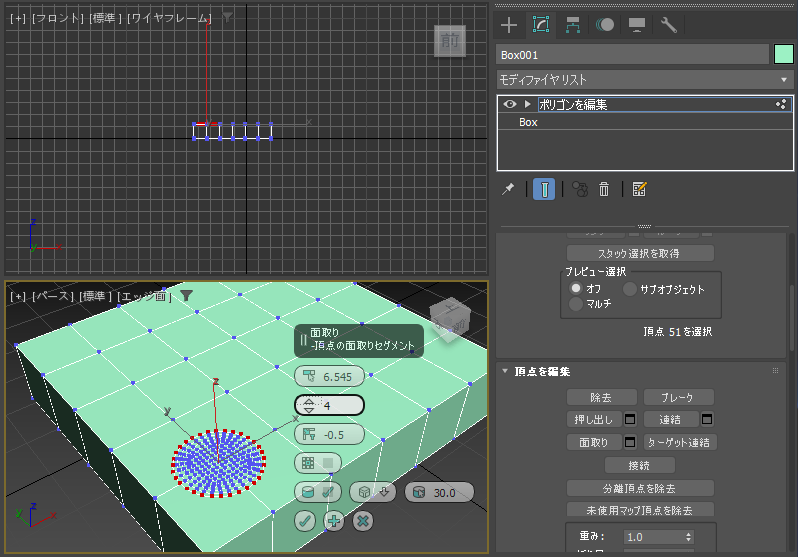Click the 重み value field 1.0
798x557 pixels.
[x=653, y=537]
